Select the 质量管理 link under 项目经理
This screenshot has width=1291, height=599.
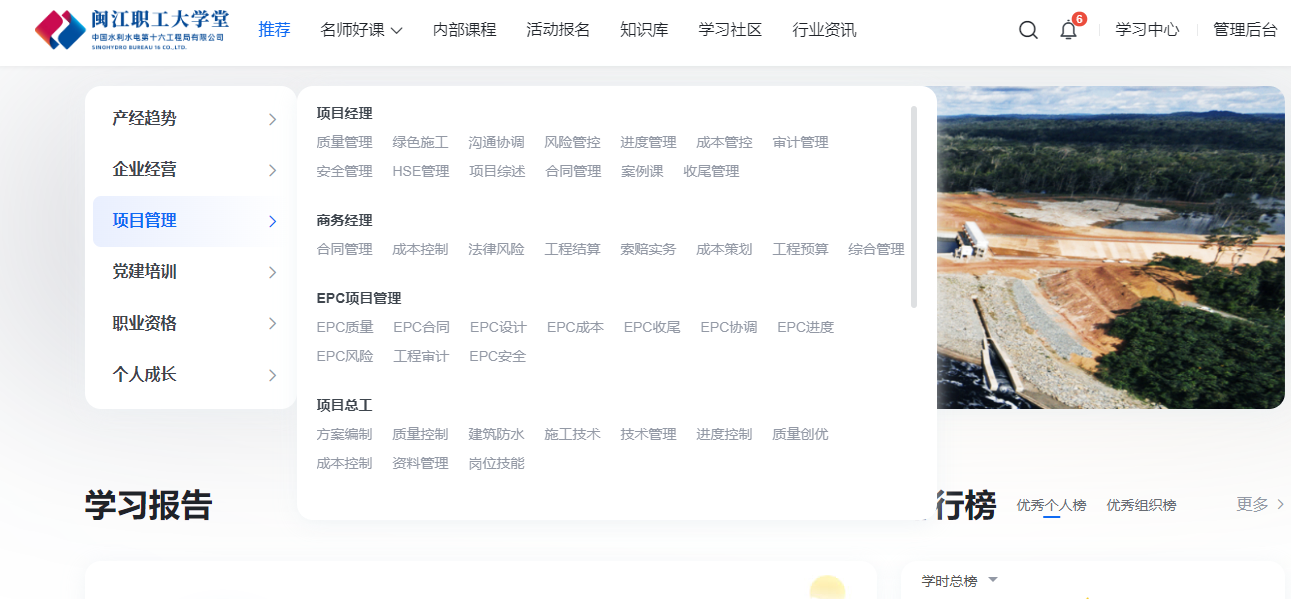click(x=344, y=143)
